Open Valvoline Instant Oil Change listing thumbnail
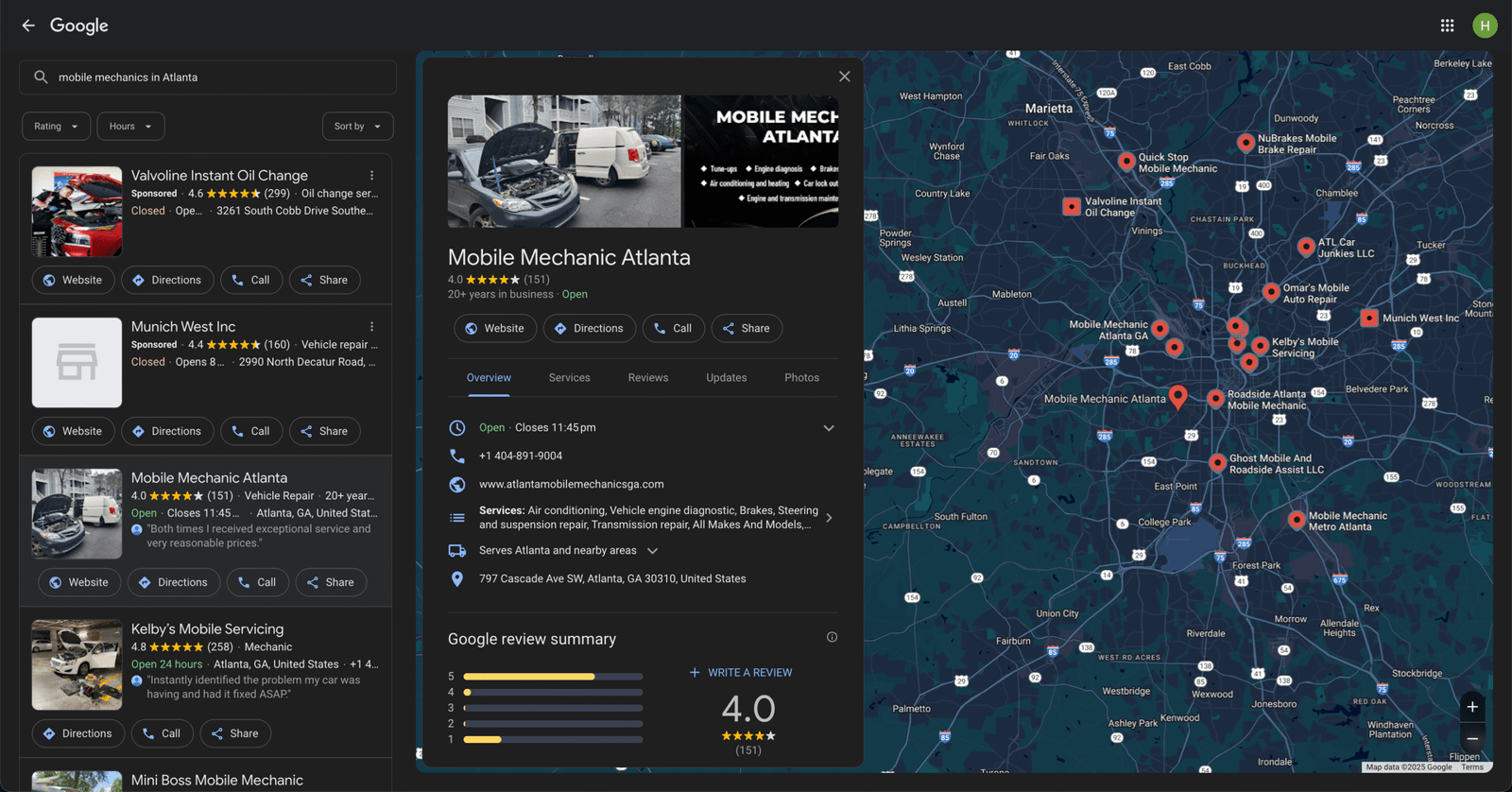 [77, 212]
